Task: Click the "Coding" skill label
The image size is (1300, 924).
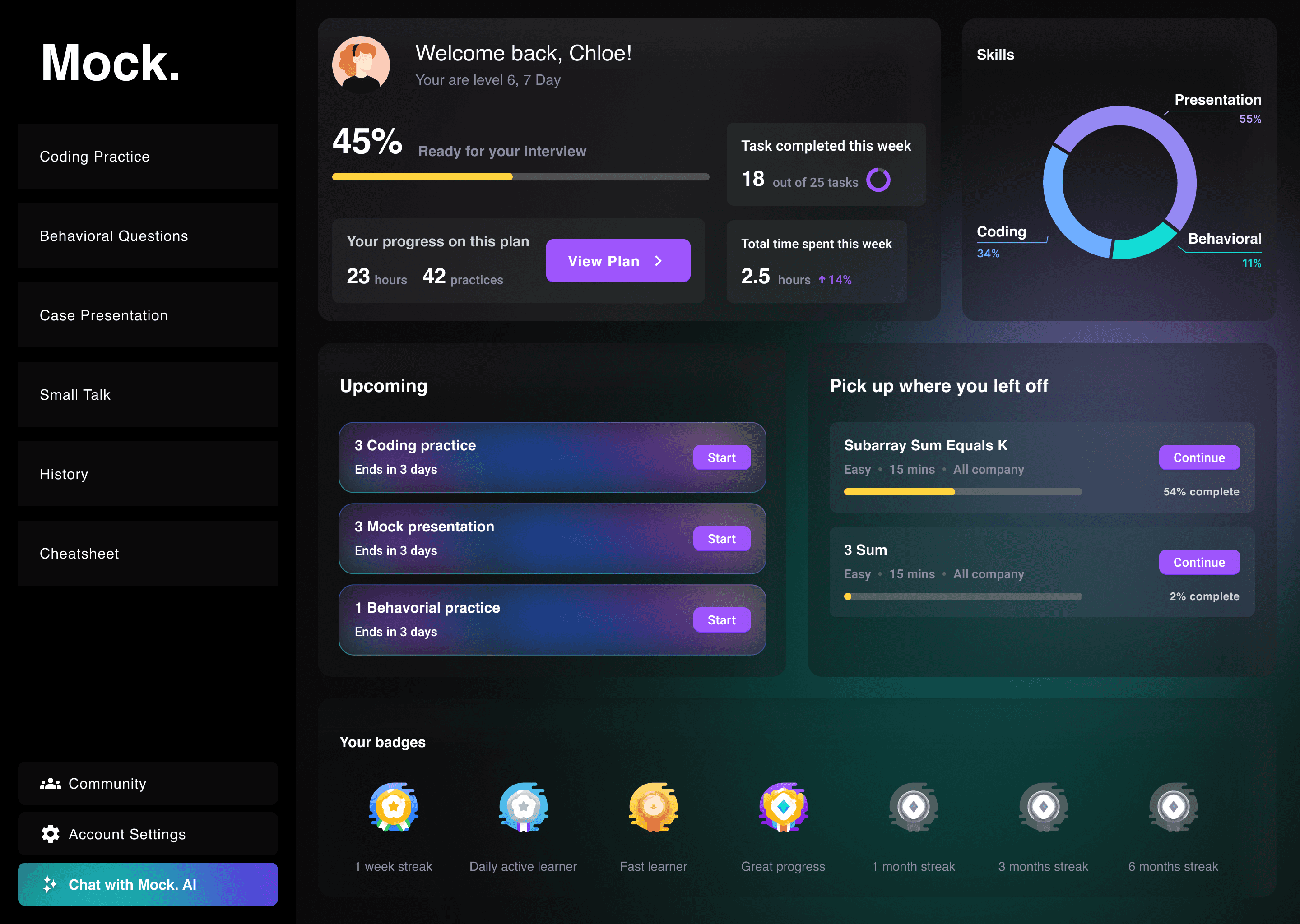Action: (x=1001, y=231)
